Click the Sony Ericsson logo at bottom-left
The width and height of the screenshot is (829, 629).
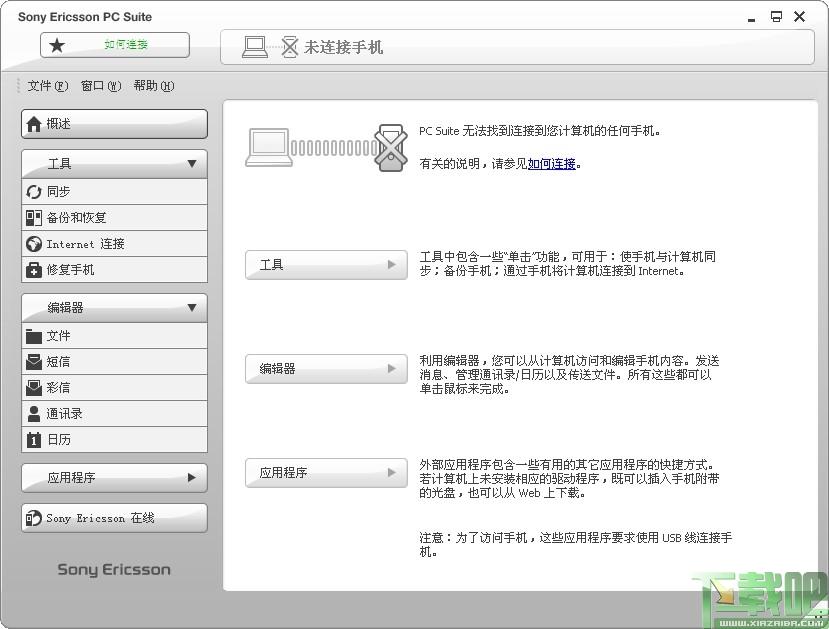114,570
